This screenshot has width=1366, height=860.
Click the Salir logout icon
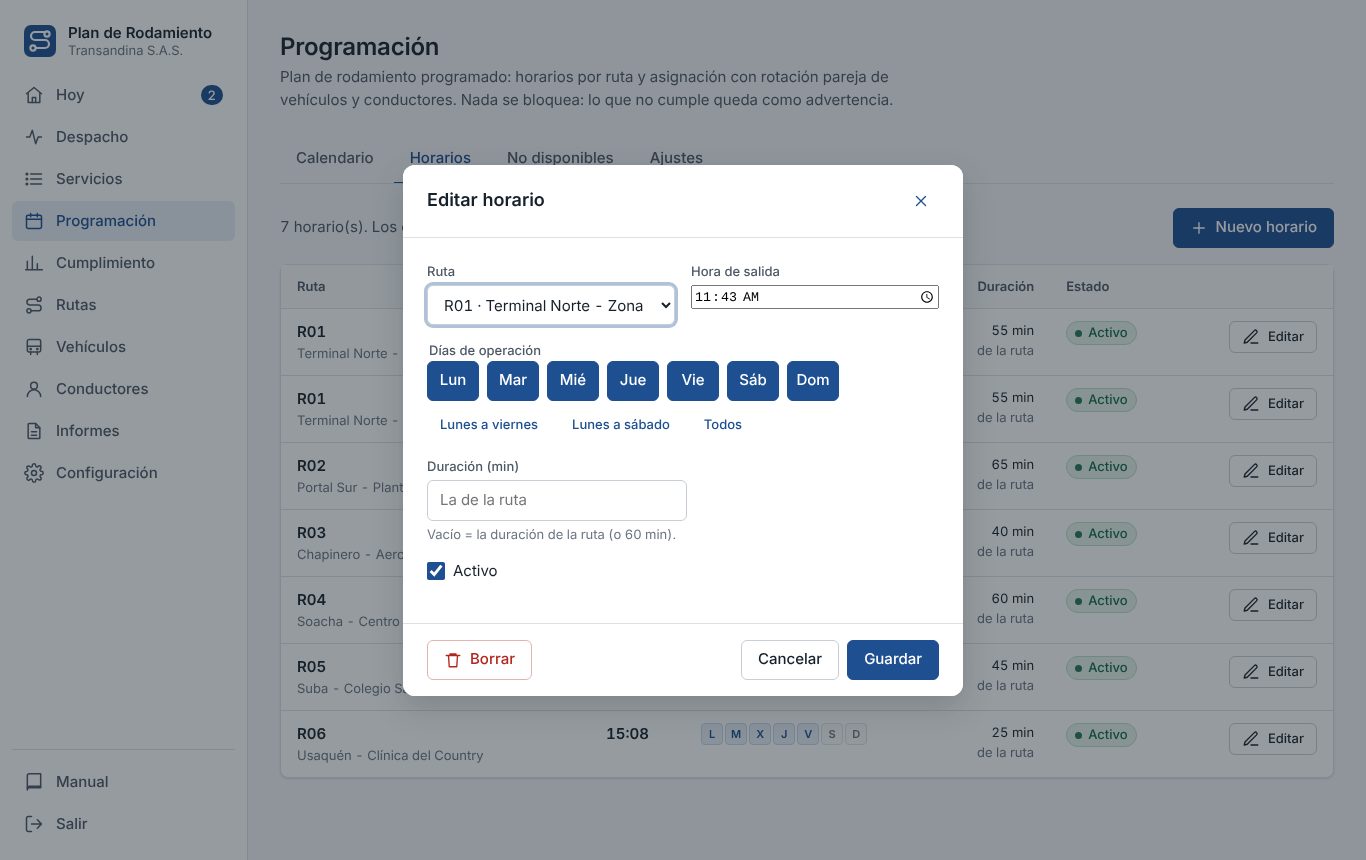point(34,824)
